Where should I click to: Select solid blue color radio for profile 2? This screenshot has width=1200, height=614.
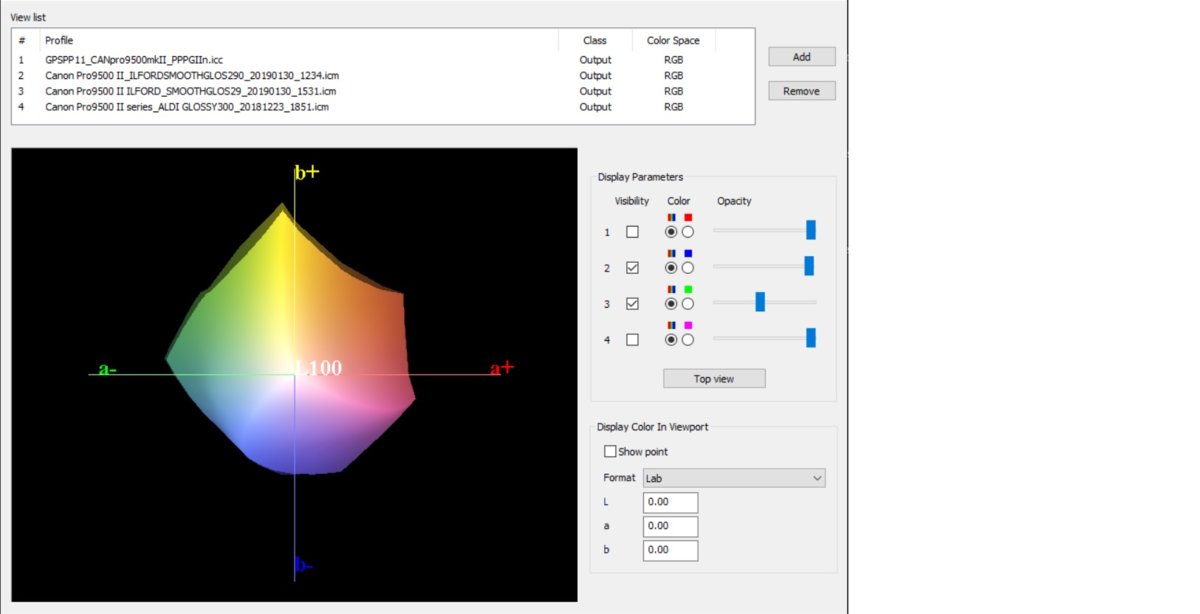(x=688, y=268)
